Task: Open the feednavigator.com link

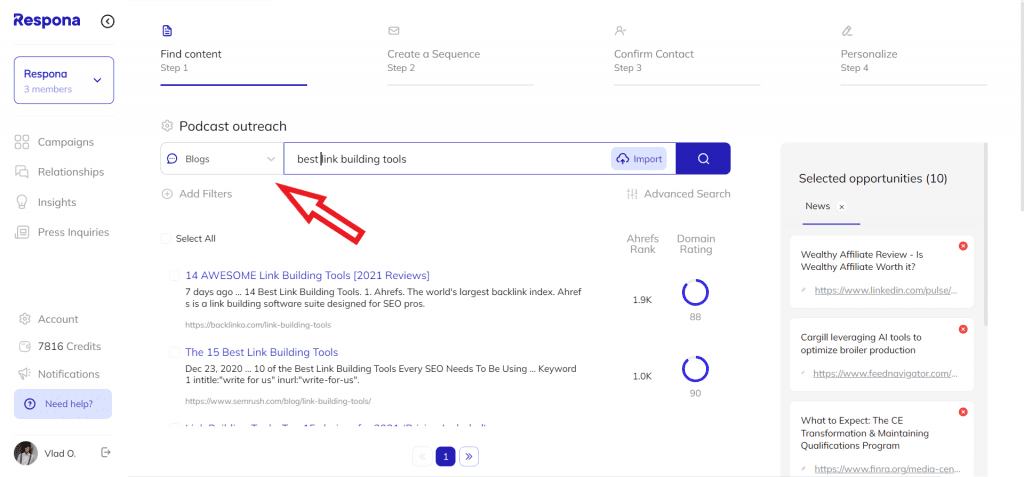Action: (x=886, y=374)
